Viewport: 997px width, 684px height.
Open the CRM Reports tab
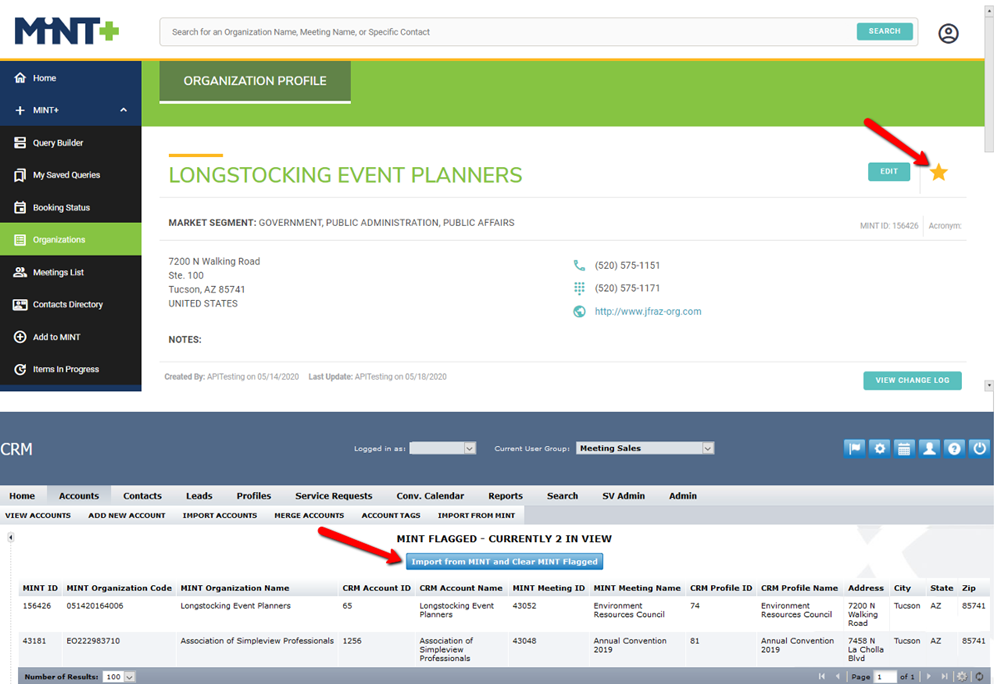505,496
